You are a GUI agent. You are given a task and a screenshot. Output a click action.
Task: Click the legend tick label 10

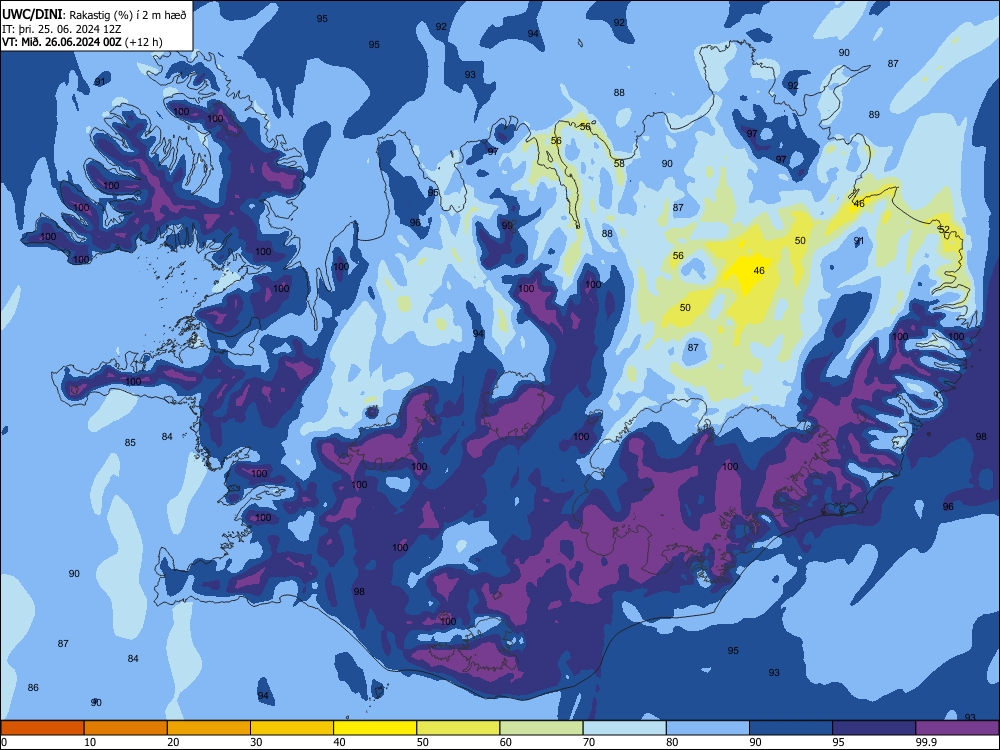click(x=90, y=742)
